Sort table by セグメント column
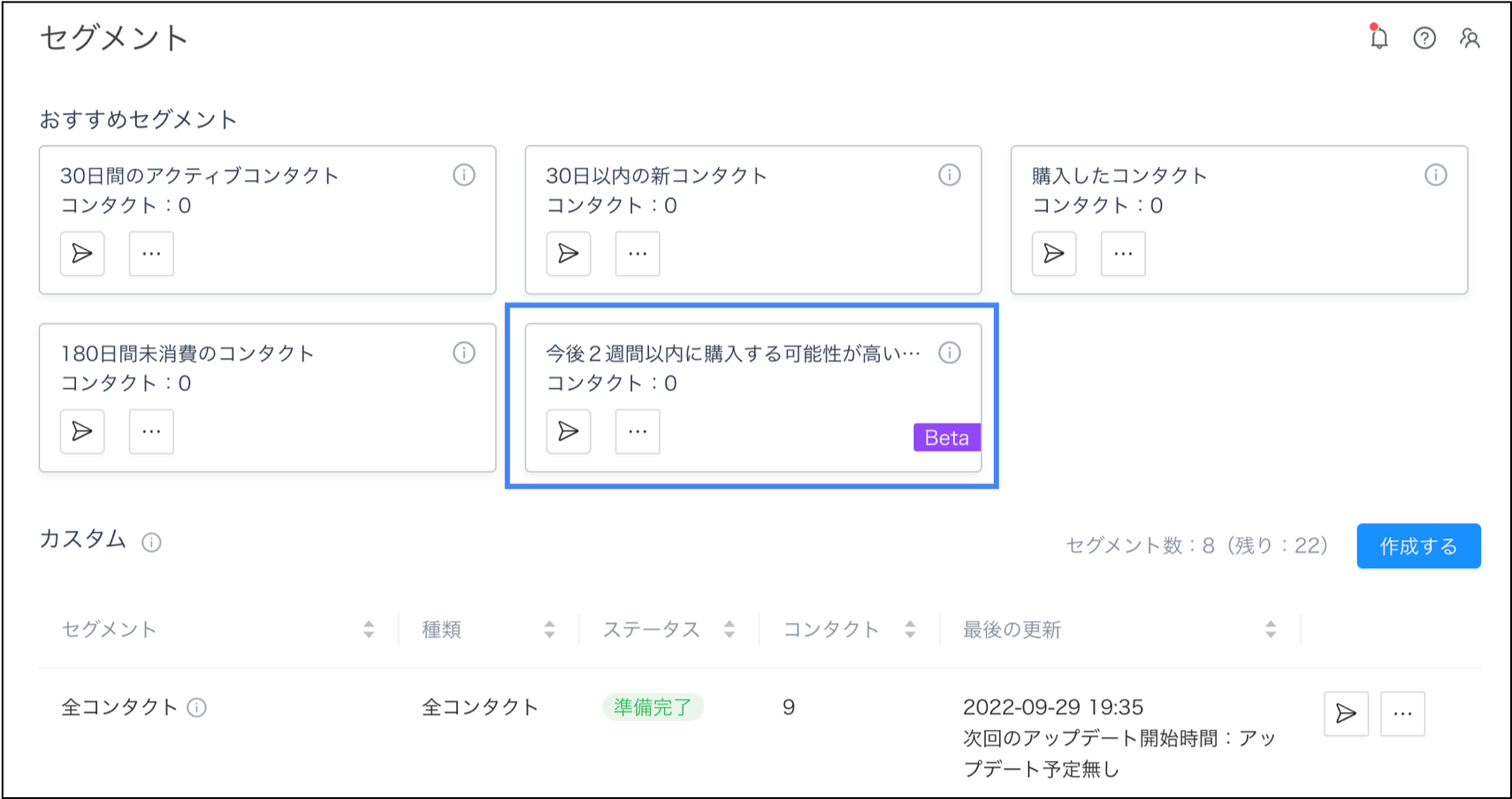 tap(369, 629)
